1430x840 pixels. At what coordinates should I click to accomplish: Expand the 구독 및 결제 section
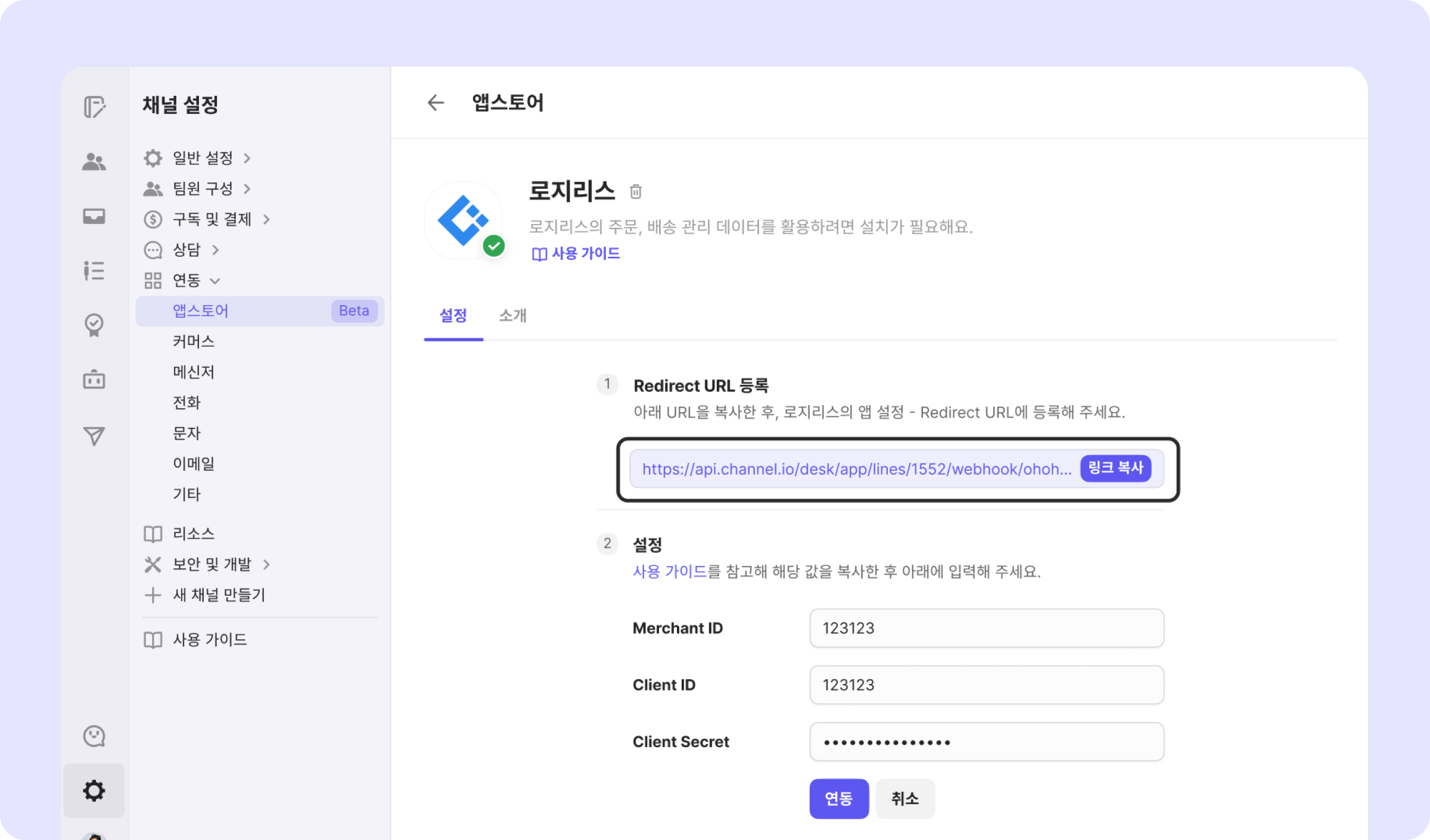pyautogui.click(x=212, y=219)
